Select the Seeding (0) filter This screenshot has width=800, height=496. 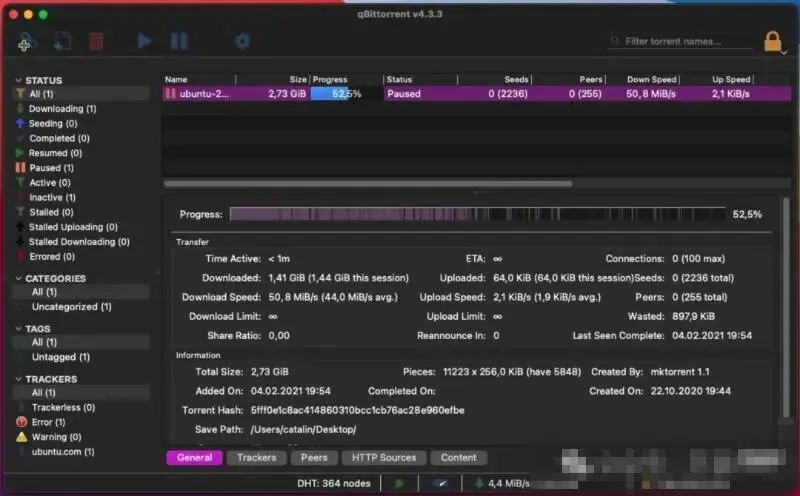[x=82, y=123]
